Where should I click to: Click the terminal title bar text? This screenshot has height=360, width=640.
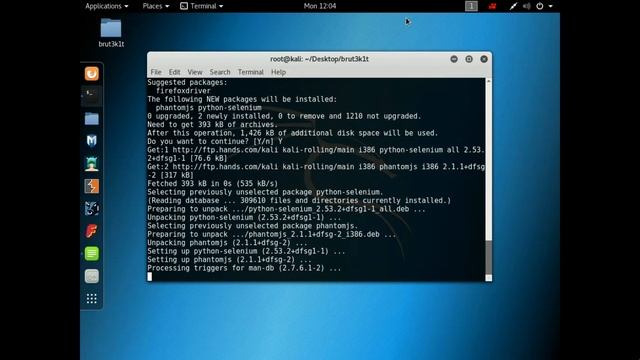319,59
